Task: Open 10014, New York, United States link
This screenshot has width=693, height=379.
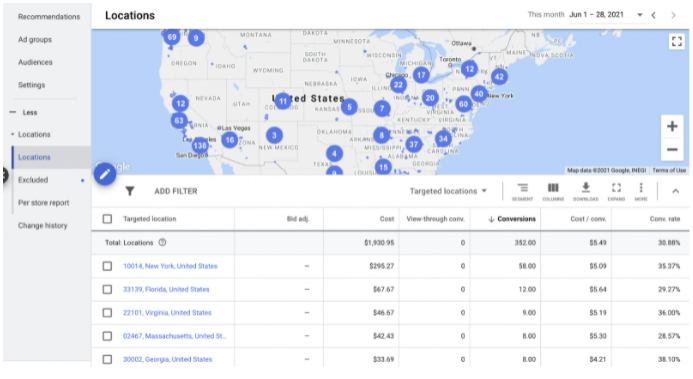Action: (170, 266)
